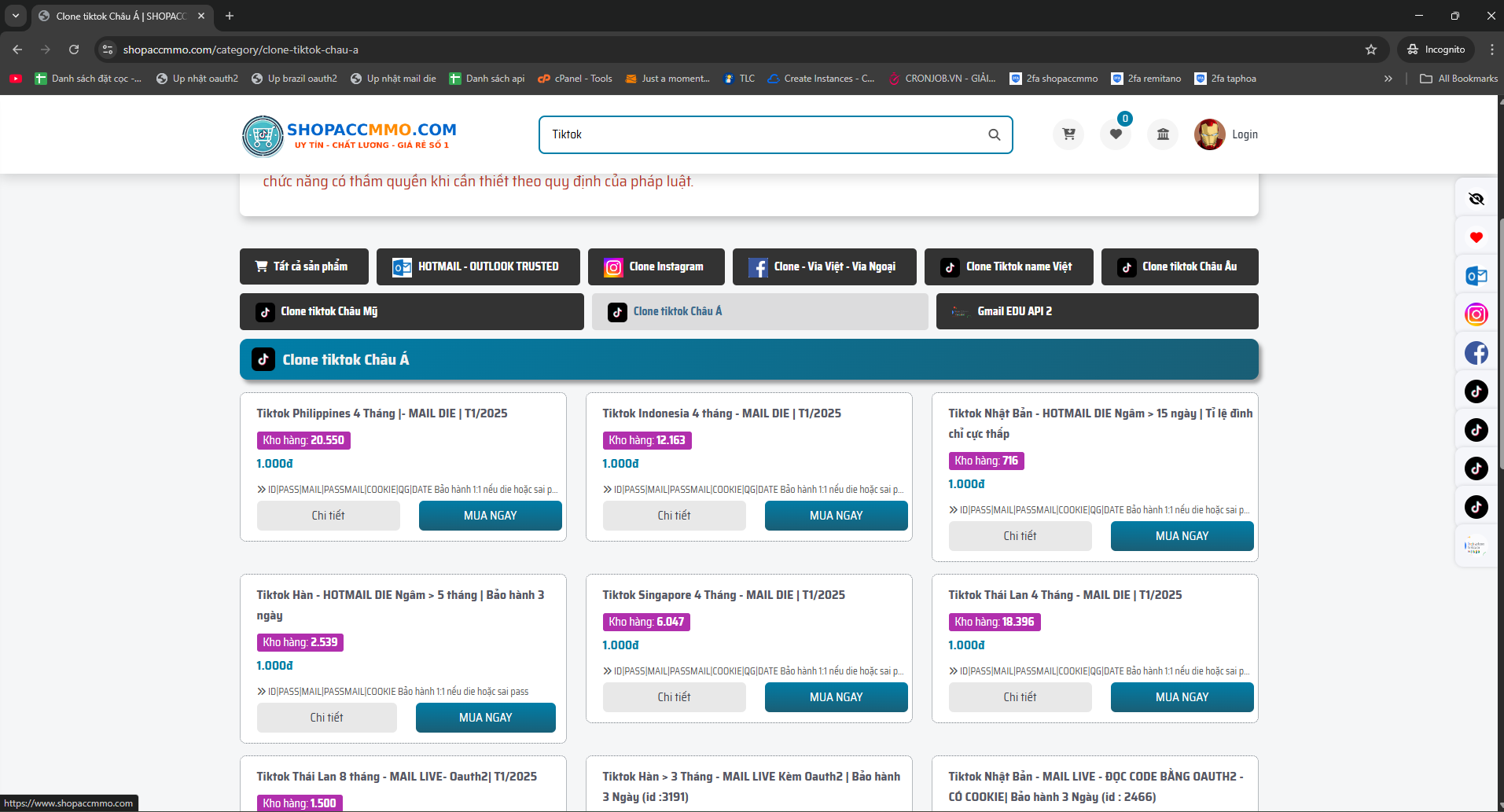
Task: Click MUA NGAY for Tiktok Philippines
Action: 490,516
